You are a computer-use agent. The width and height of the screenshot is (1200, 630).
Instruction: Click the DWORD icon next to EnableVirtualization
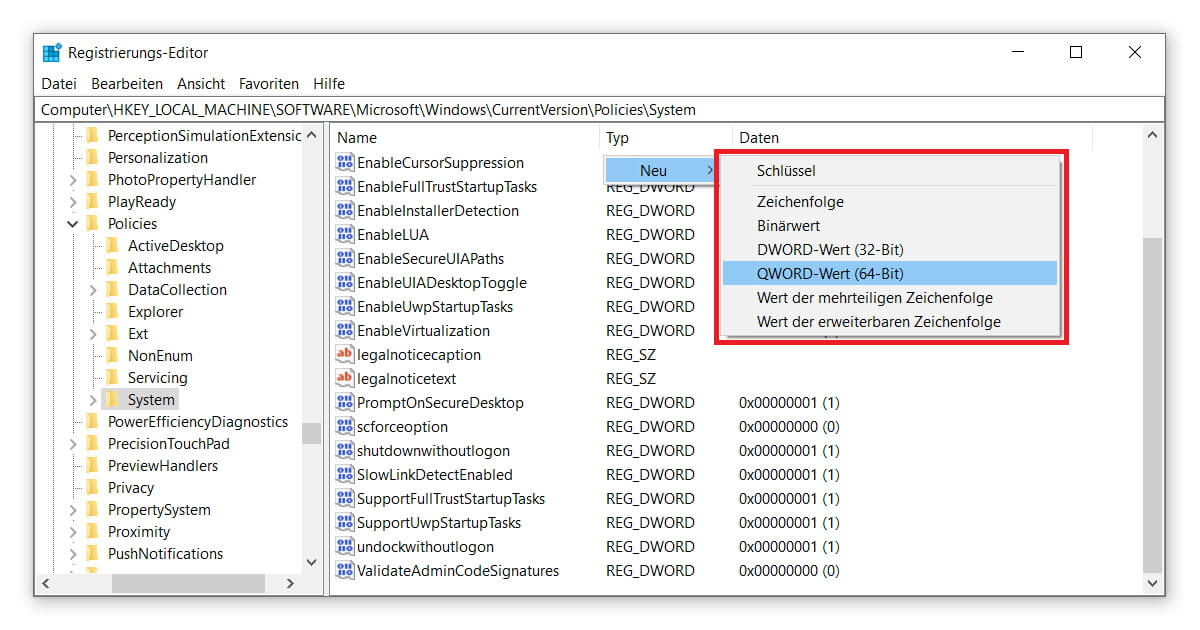point(346,330)
